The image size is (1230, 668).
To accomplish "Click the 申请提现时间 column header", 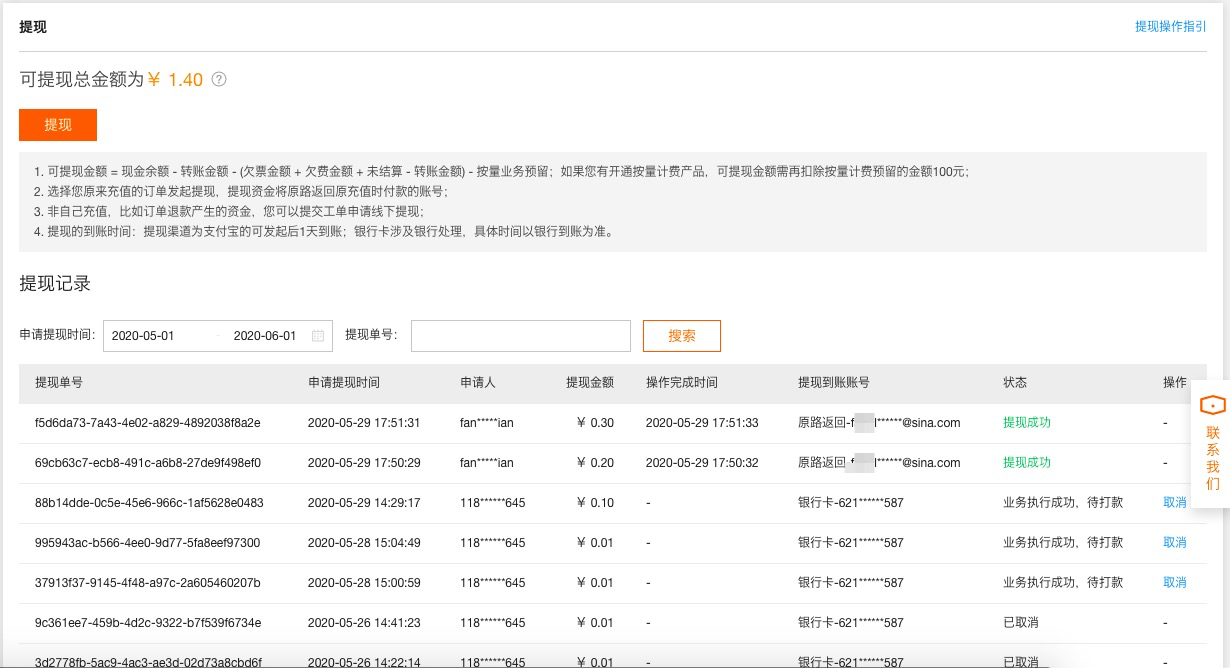I will click(x=344, y=383).
